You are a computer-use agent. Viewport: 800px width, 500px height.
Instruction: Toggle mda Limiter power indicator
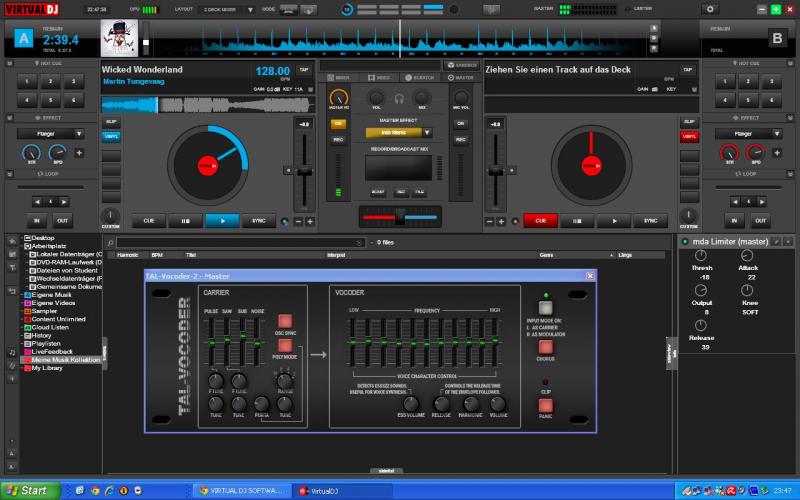[x=685, y=241]
